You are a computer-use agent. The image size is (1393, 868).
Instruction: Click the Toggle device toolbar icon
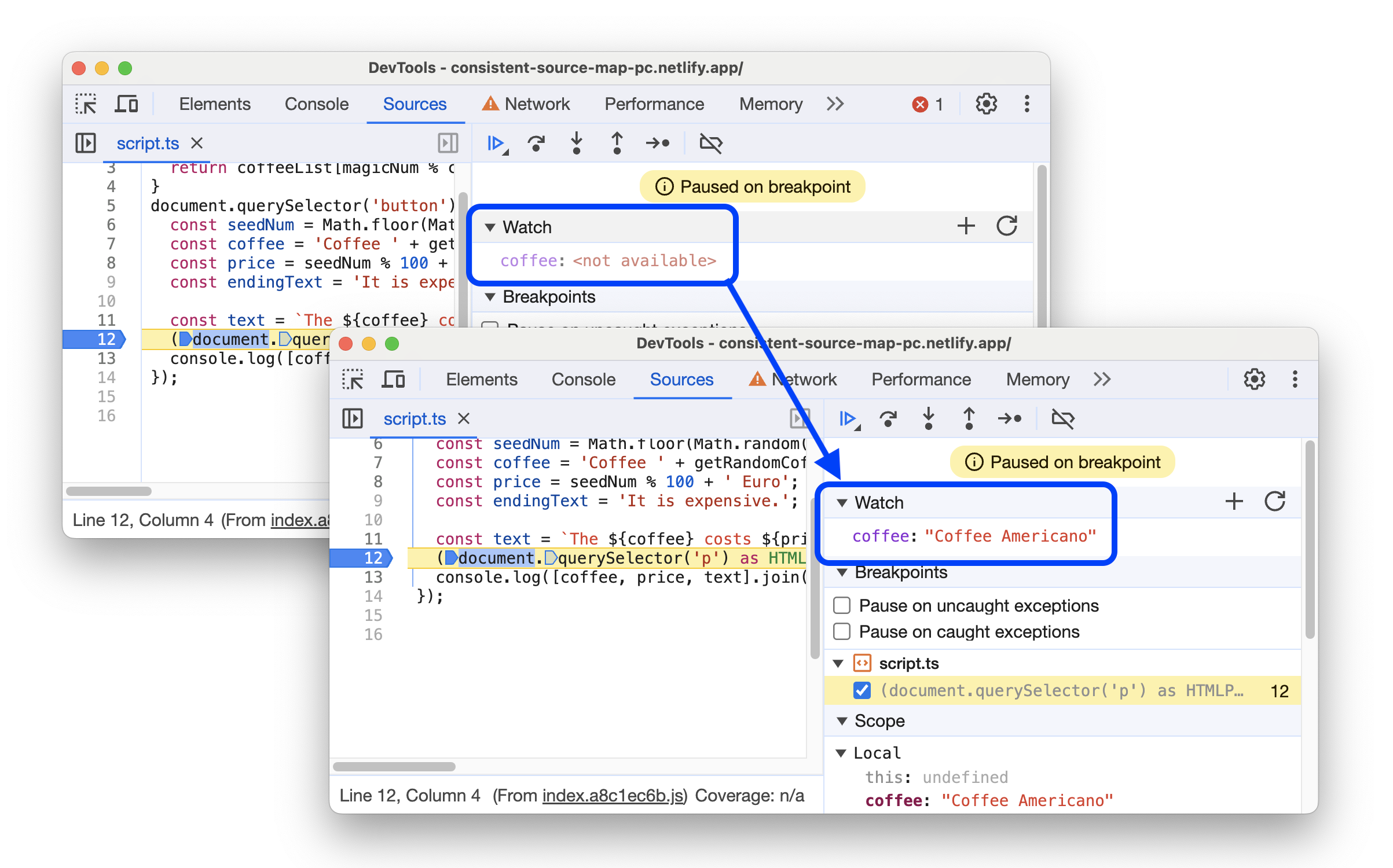(x=128, y=104)
